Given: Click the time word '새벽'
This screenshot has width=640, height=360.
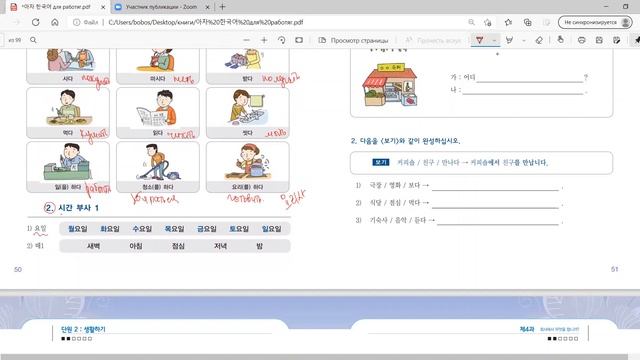Looking at the screenshot, I should click(93, 246).
